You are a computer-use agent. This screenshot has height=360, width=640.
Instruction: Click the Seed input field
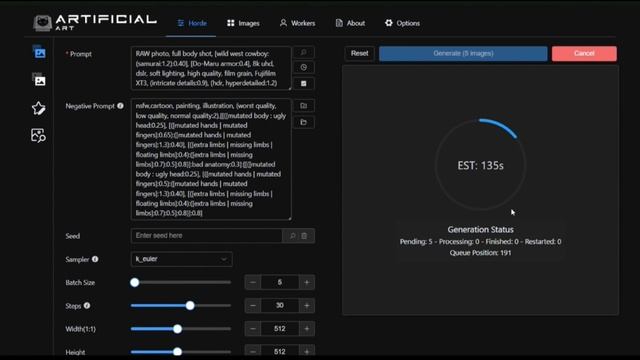(207, 236)
